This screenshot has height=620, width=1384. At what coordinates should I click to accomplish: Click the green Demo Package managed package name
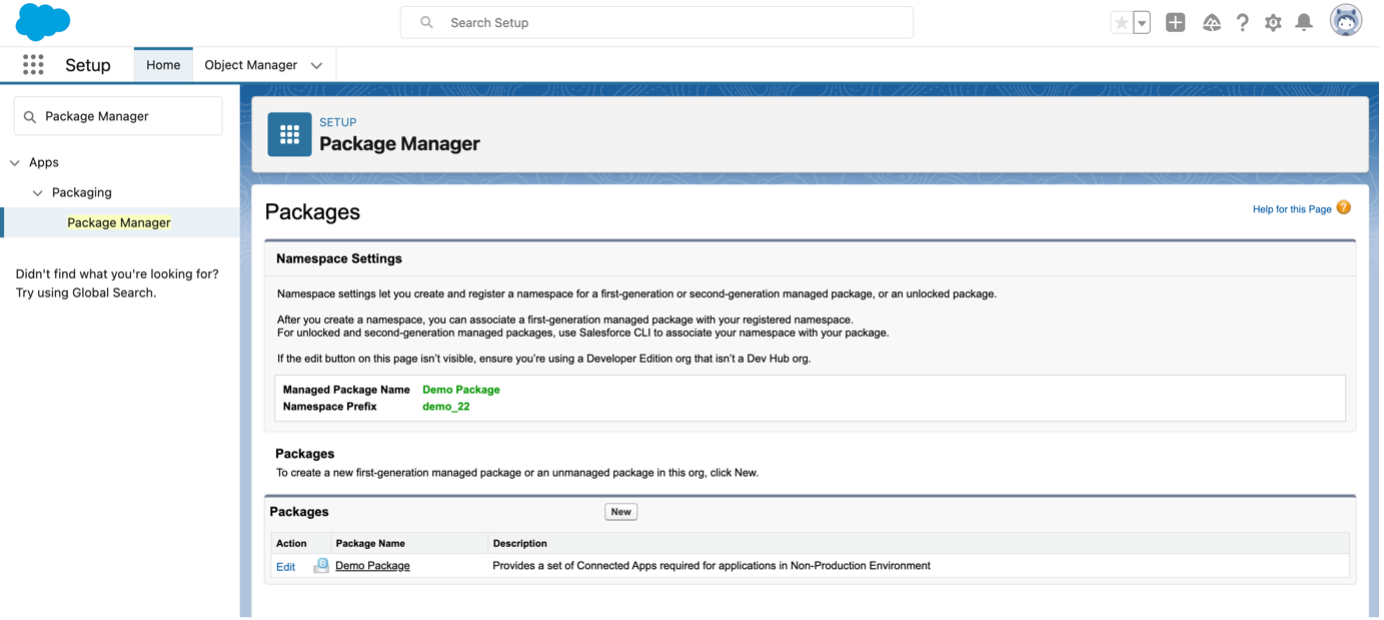coord(461,390)
